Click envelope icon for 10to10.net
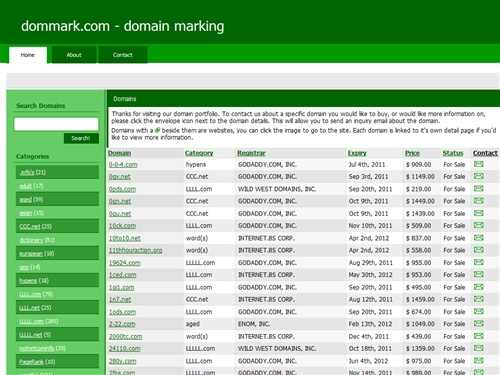This screenshot has height=375, width=500. (479, 238)
